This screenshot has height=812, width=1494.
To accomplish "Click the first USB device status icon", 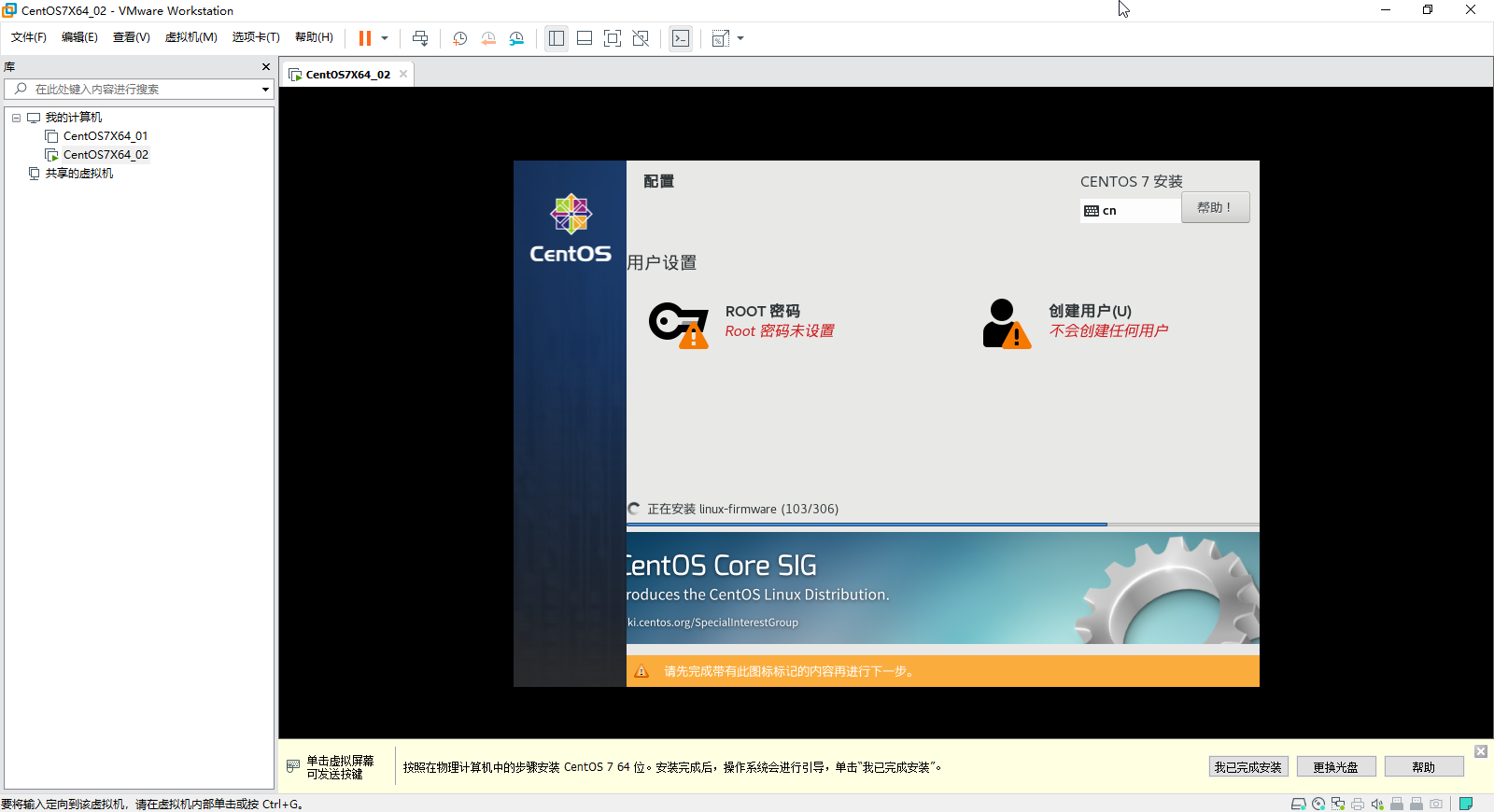I will (1397, 804).
